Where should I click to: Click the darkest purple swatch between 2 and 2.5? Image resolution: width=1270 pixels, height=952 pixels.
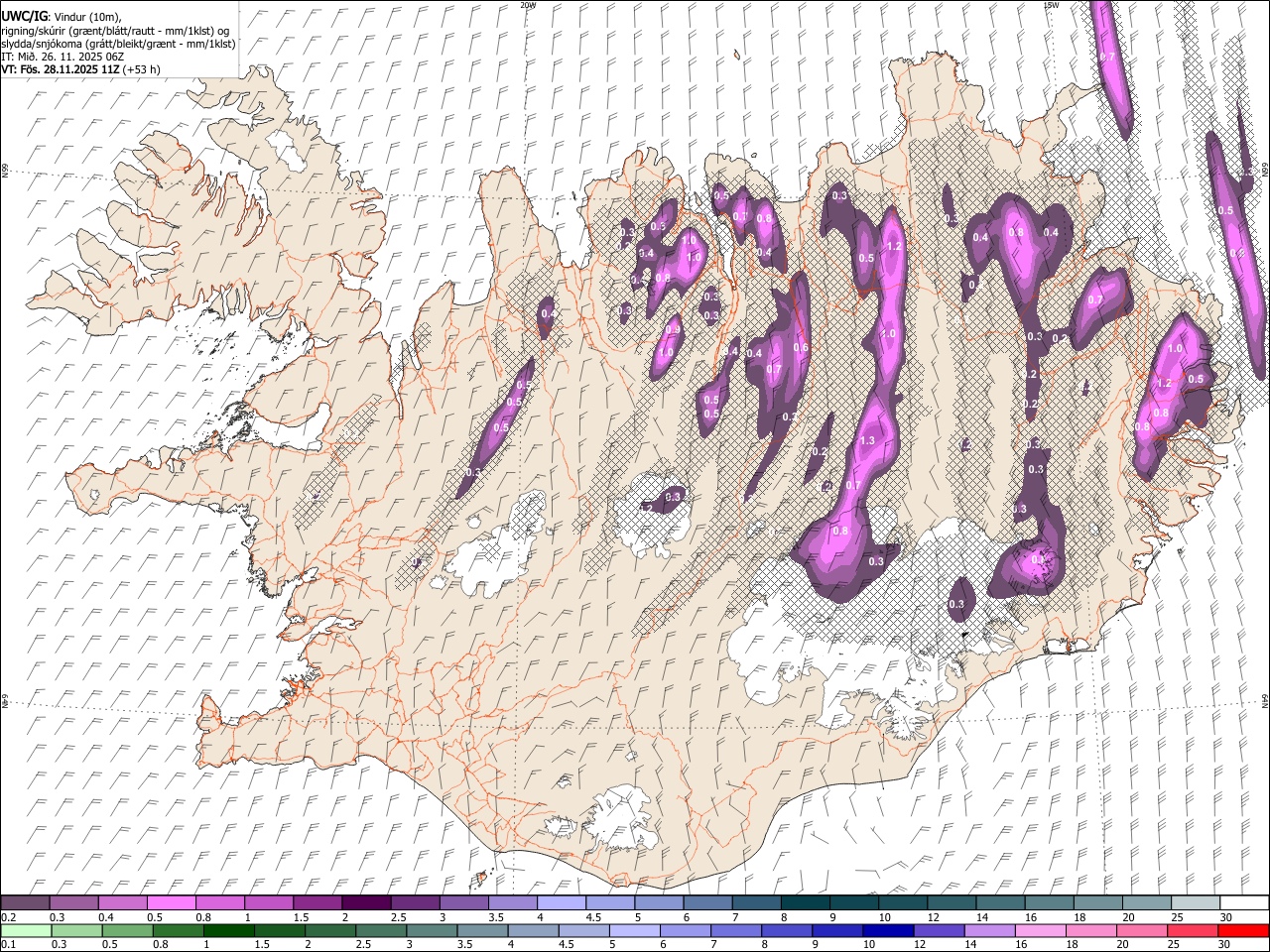366,902
